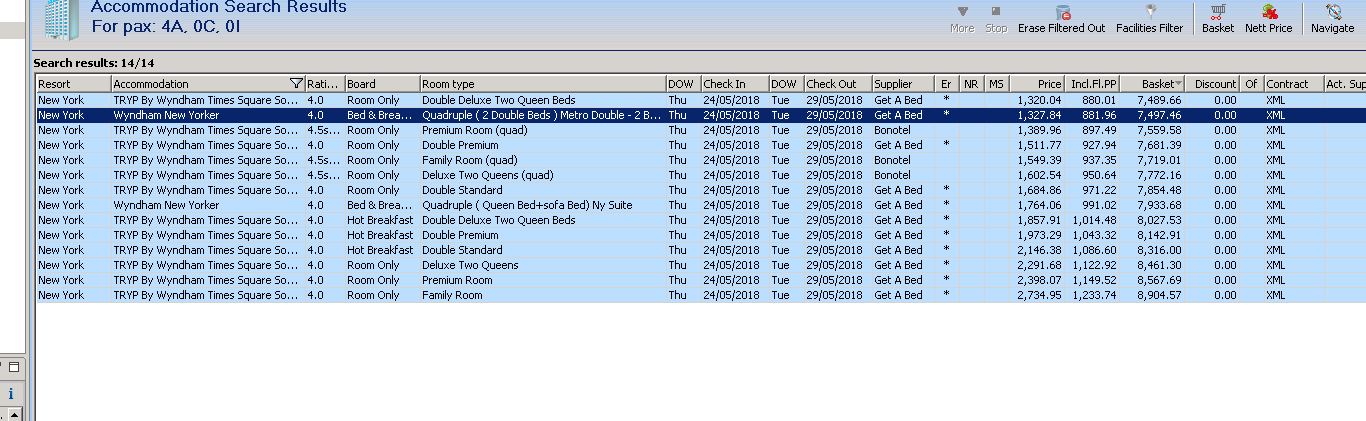The image size is (1366, 421).
Task: Click price cell 2,734.95
Action: click(1040, 295)
